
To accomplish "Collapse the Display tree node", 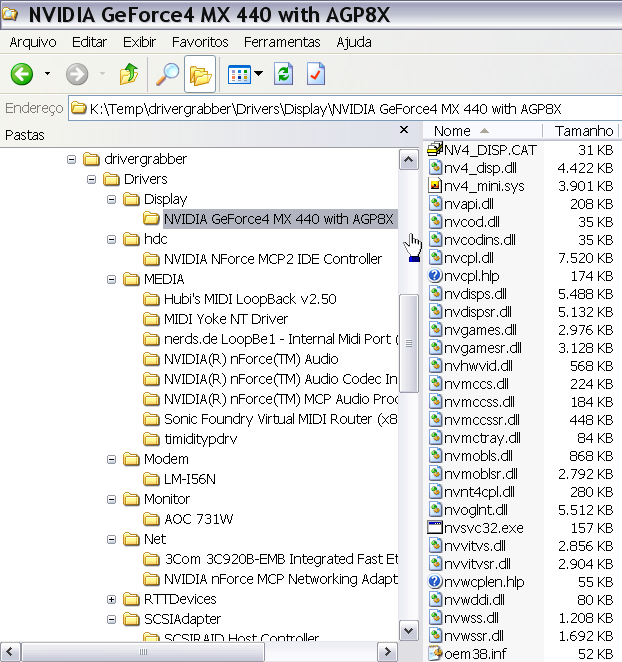I will (x=111, y=199).
